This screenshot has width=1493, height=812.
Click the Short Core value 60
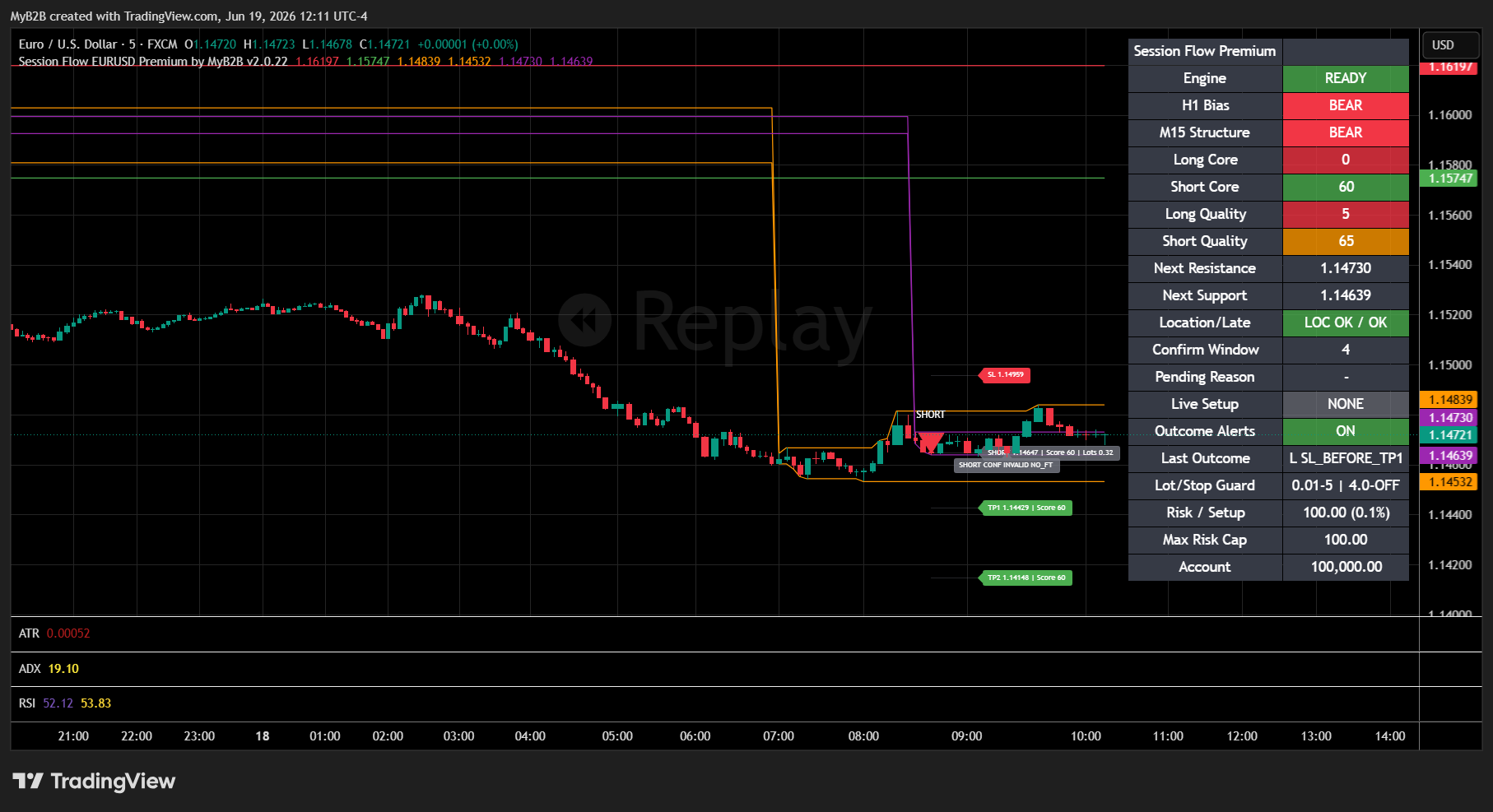(x=1346, y=187)
